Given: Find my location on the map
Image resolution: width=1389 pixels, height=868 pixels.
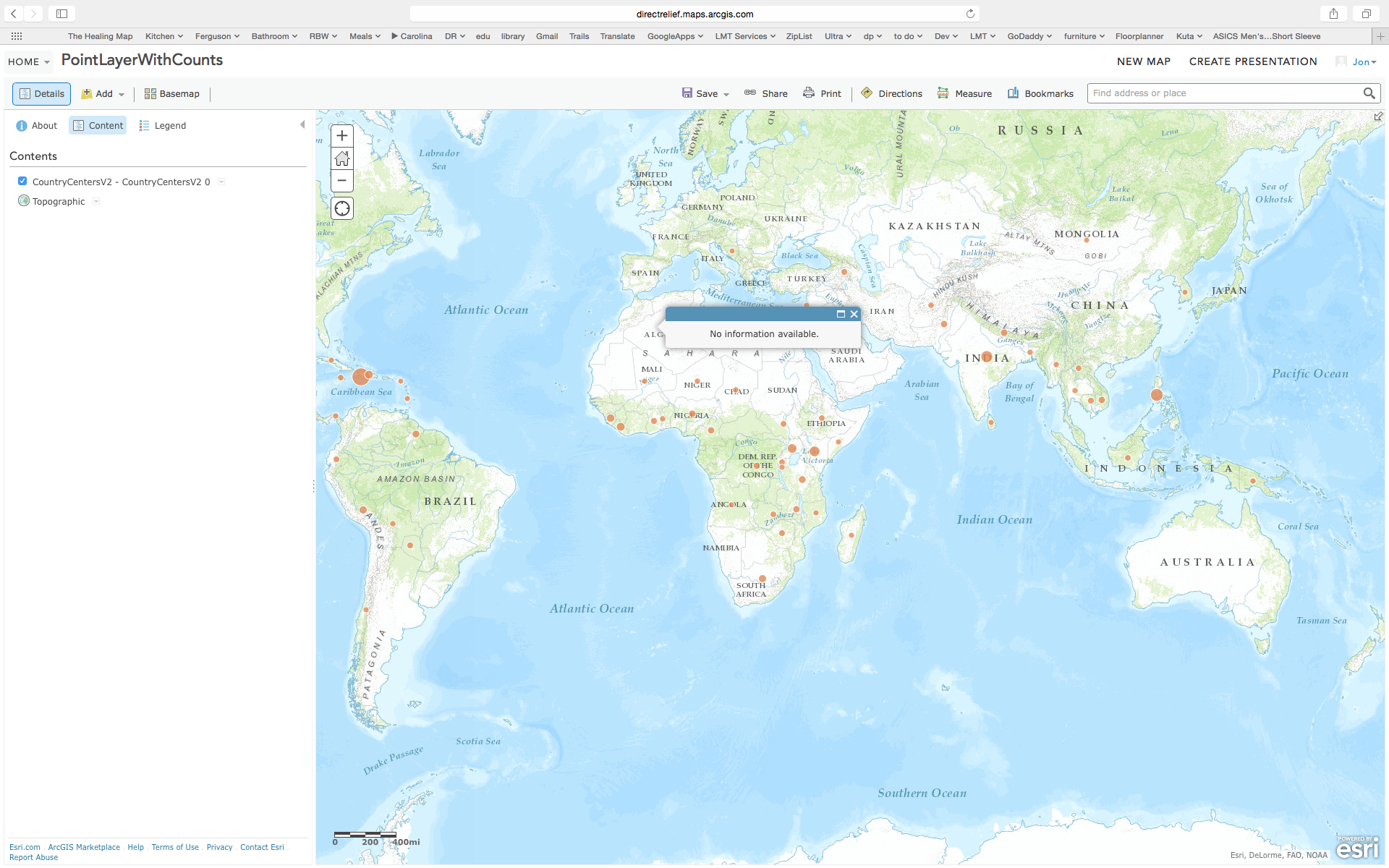Looking at the screenshot, I should [342, 209].
